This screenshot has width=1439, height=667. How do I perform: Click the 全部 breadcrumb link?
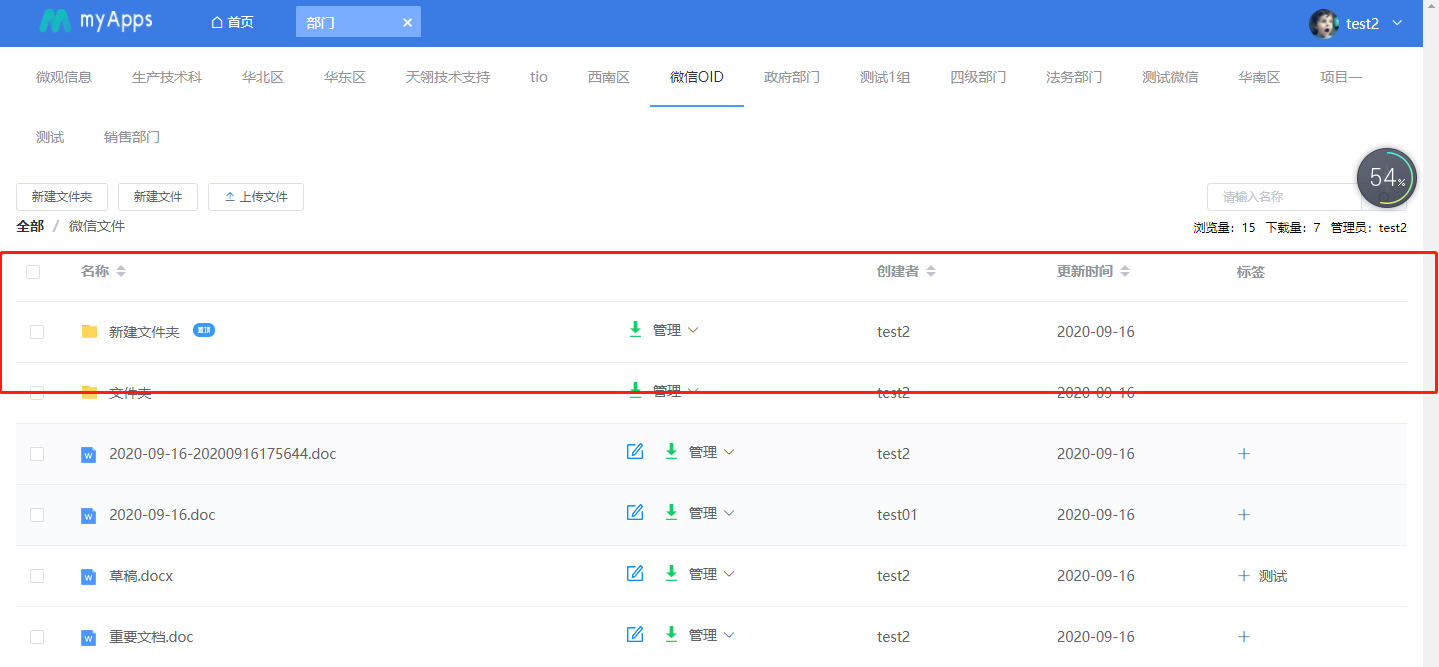pos(30,227)
